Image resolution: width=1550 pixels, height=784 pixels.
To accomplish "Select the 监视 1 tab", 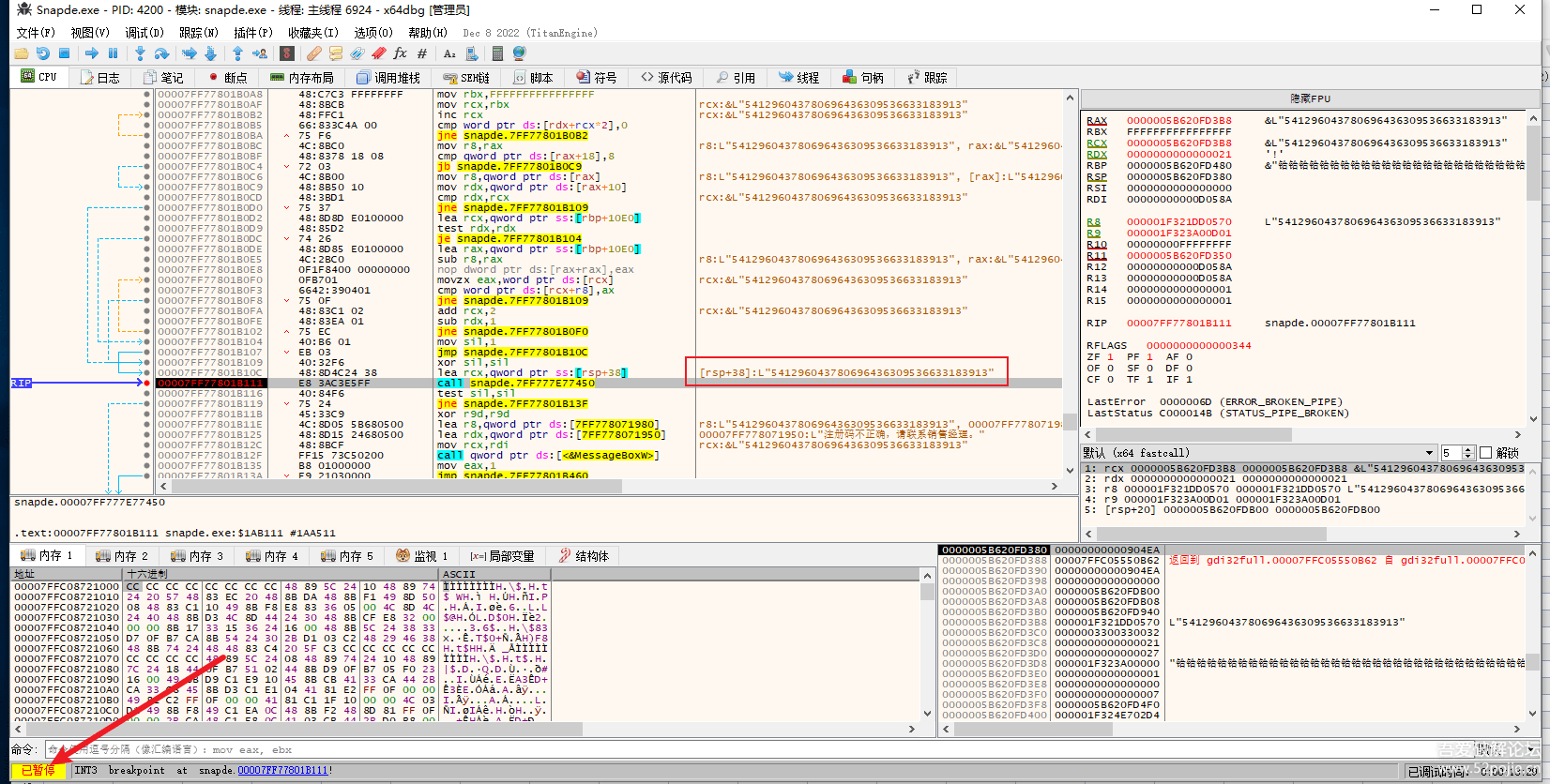I will pyautogui.click(x=422, y=555).
